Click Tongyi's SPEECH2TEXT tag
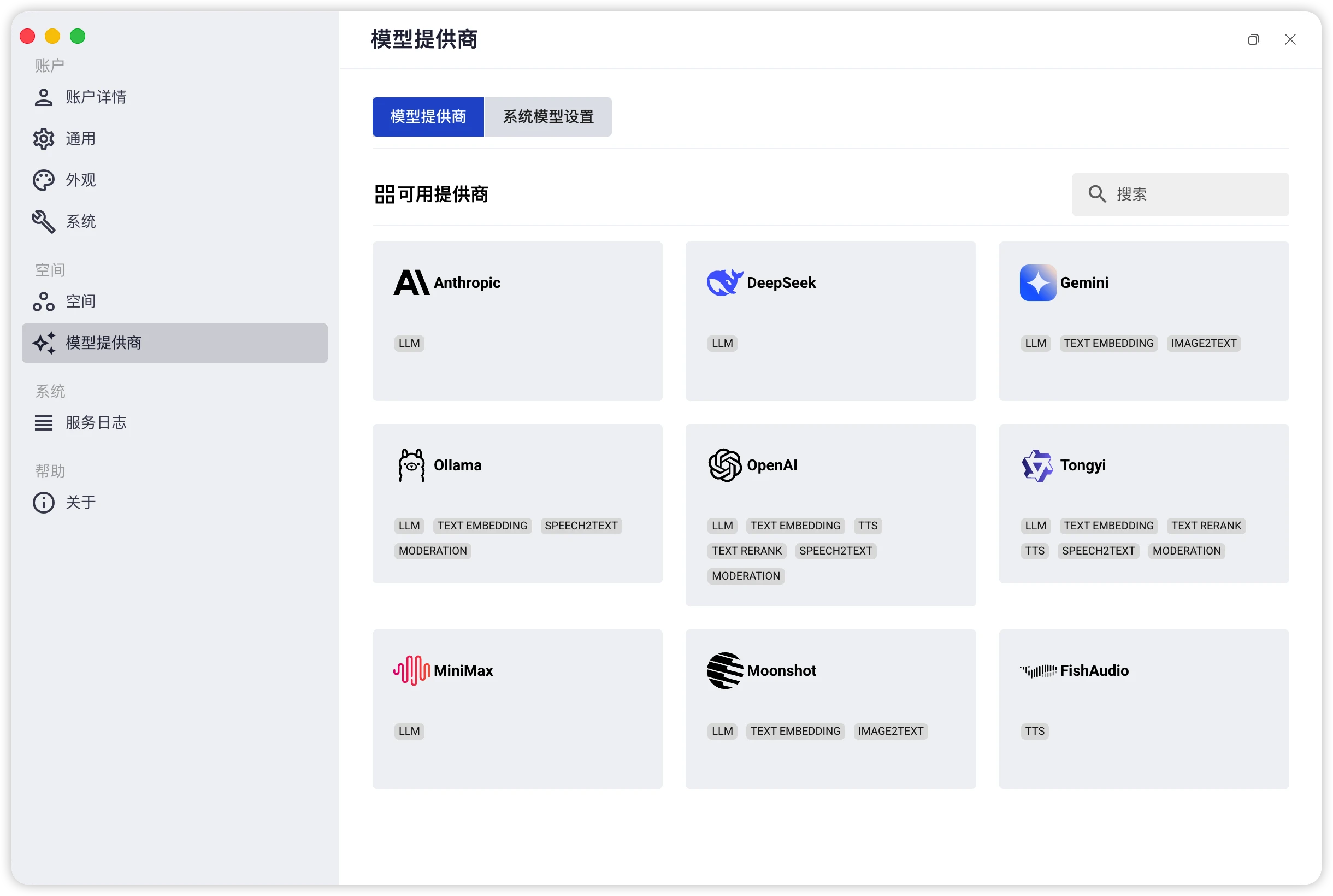This screenshot has width=1333, height=896. tap(1098, 551)
